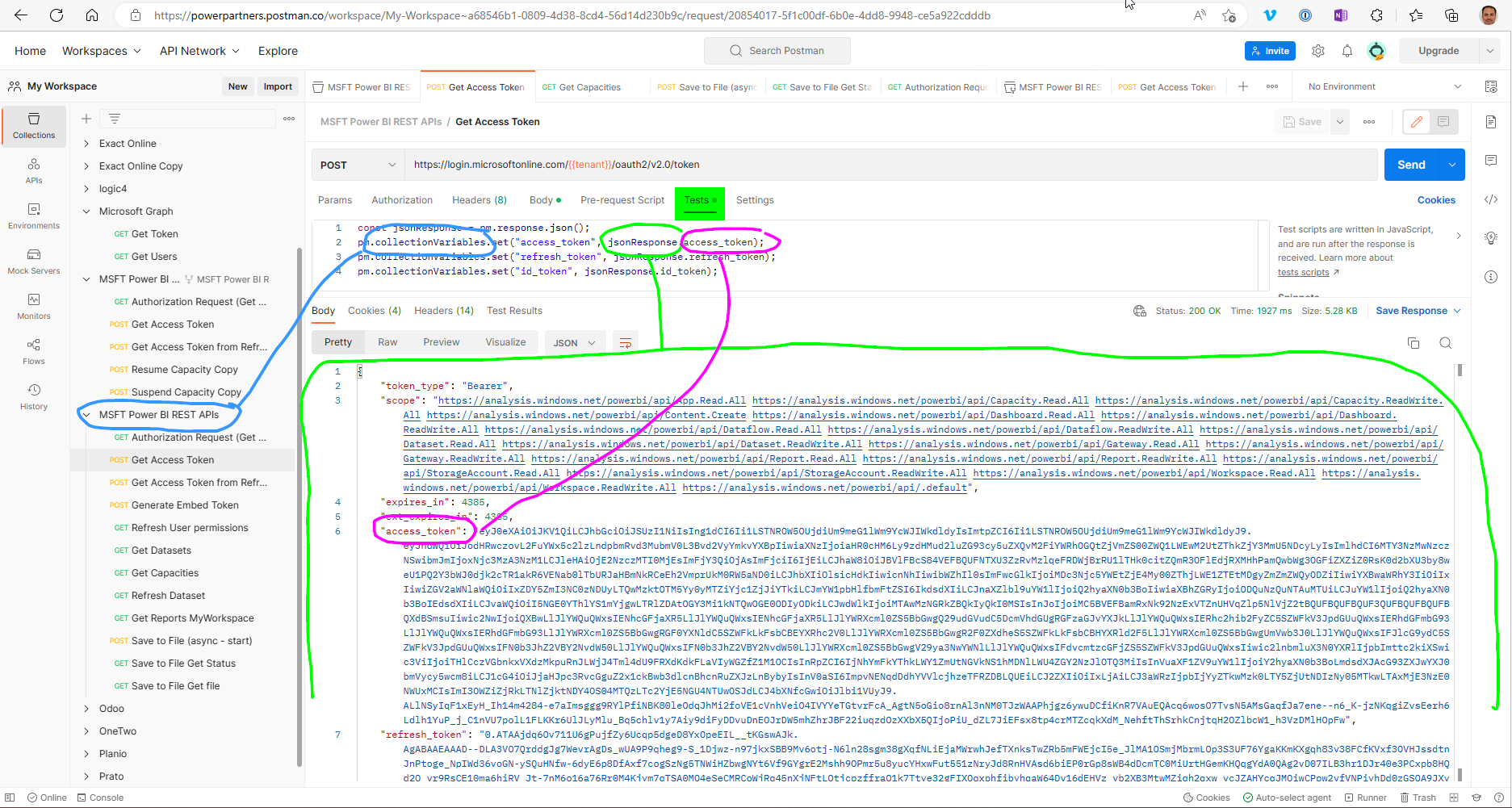
Task: Open the JSON format dropdown
Action: tap(574, 343)
